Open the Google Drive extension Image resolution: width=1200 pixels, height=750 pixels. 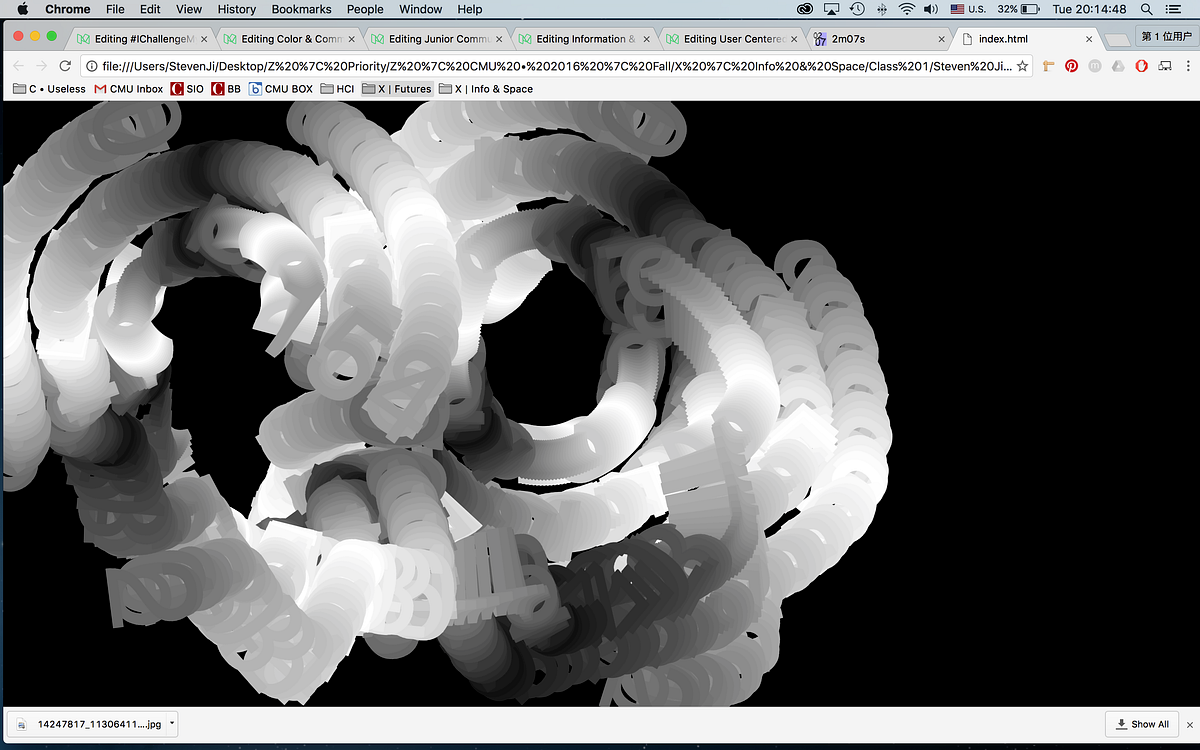[x=1118, y=66]
